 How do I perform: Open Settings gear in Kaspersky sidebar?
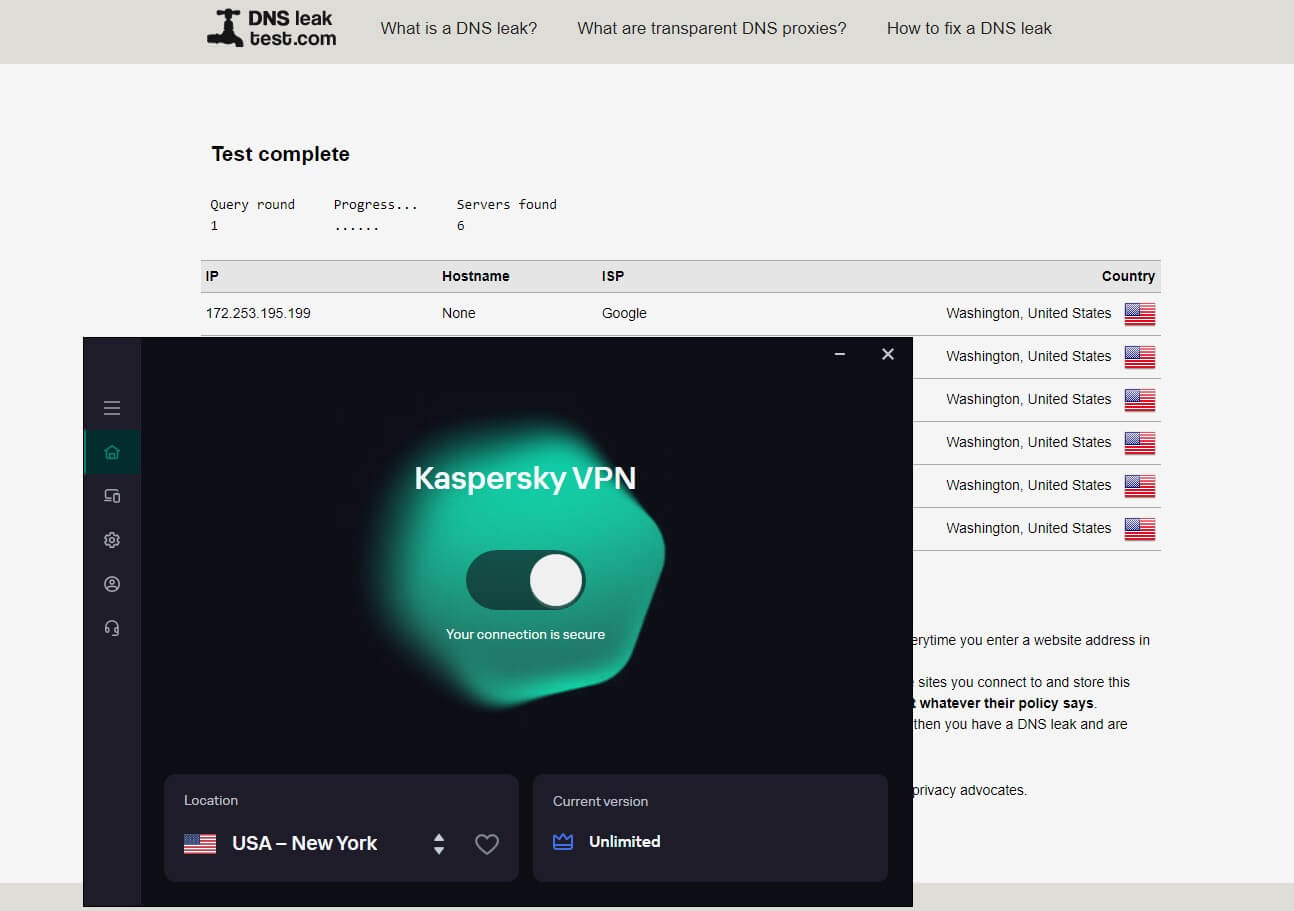[112, 540]
